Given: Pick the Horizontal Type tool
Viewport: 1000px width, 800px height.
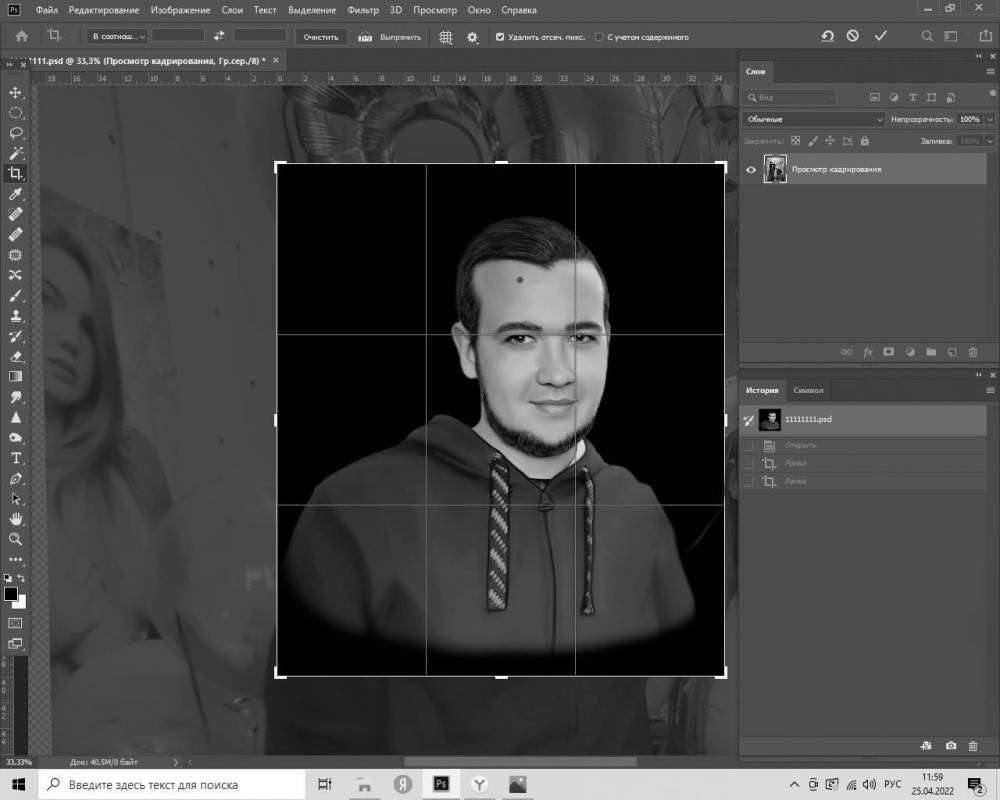Looking at the screenshot, I should [15, 458].
